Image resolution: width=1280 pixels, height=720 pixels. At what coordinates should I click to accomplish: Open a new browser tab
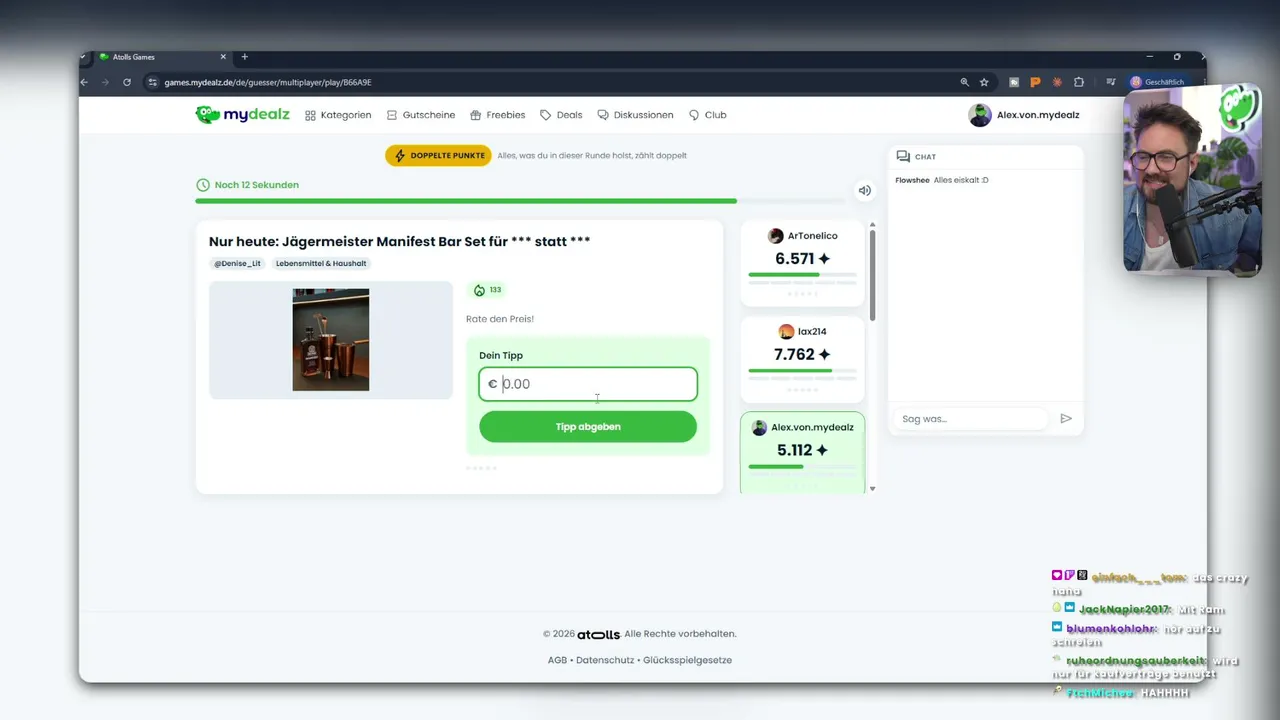click(x=244, y=57)
